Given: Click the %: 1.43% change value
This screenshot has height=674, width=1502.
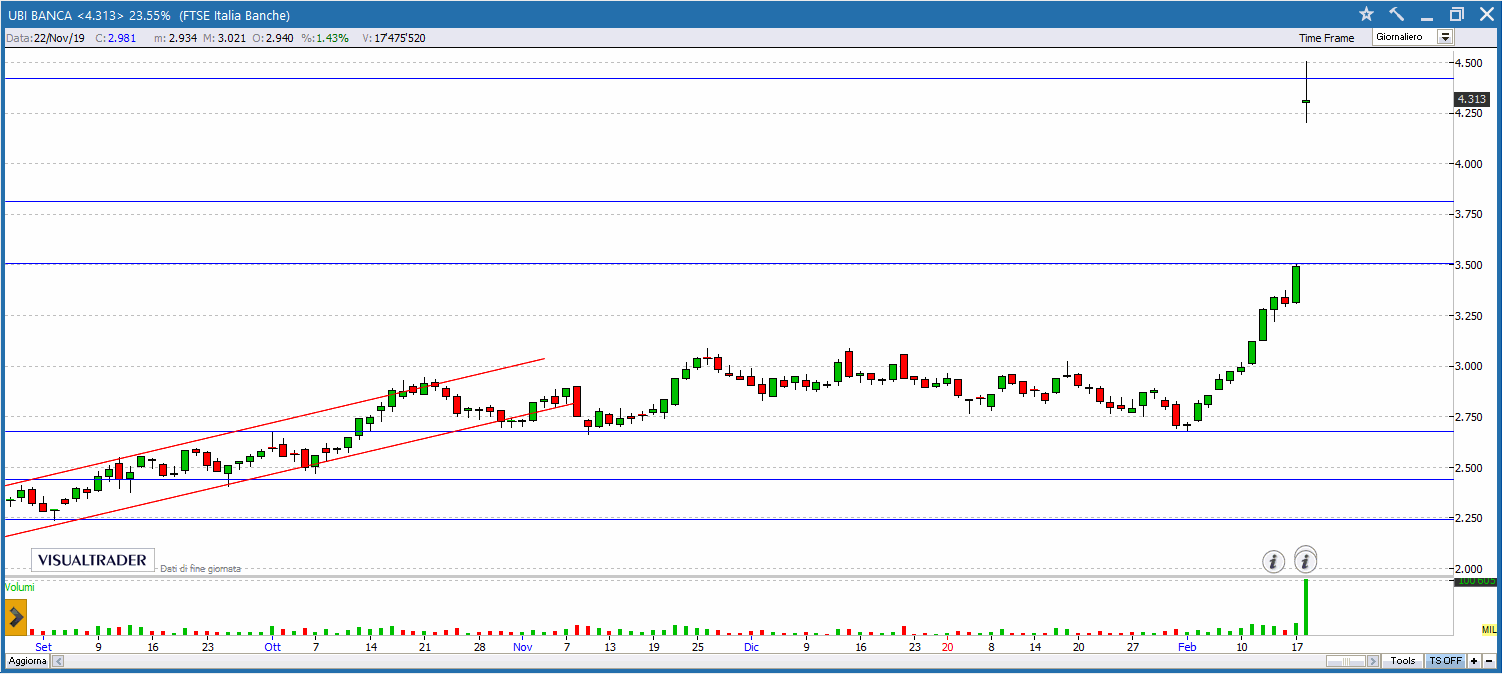Looking at the screenshot, I should click(326, 38).
